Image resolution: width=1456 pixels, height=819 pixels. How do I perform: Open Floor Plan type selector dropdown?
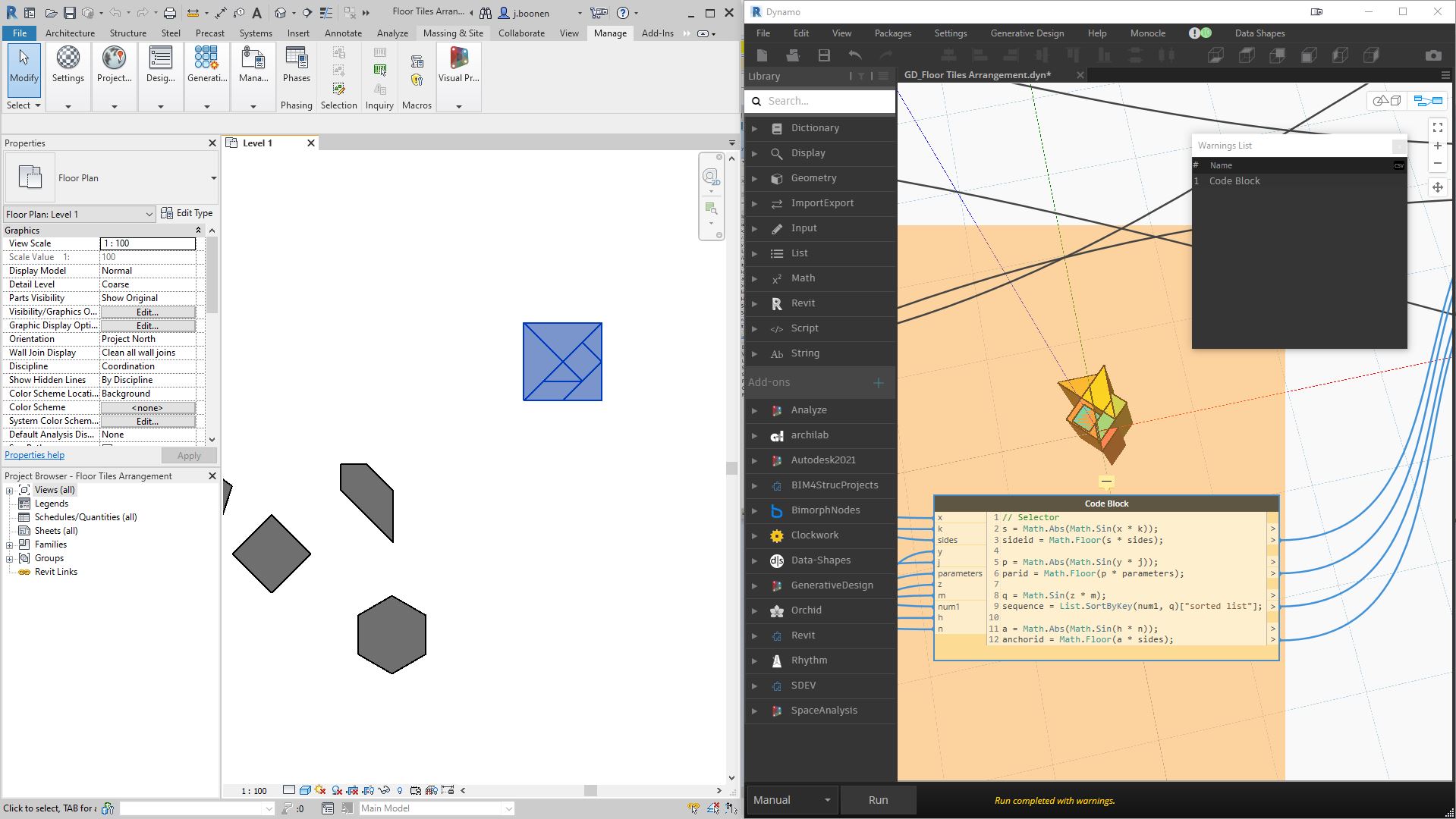tap(213, 178)
